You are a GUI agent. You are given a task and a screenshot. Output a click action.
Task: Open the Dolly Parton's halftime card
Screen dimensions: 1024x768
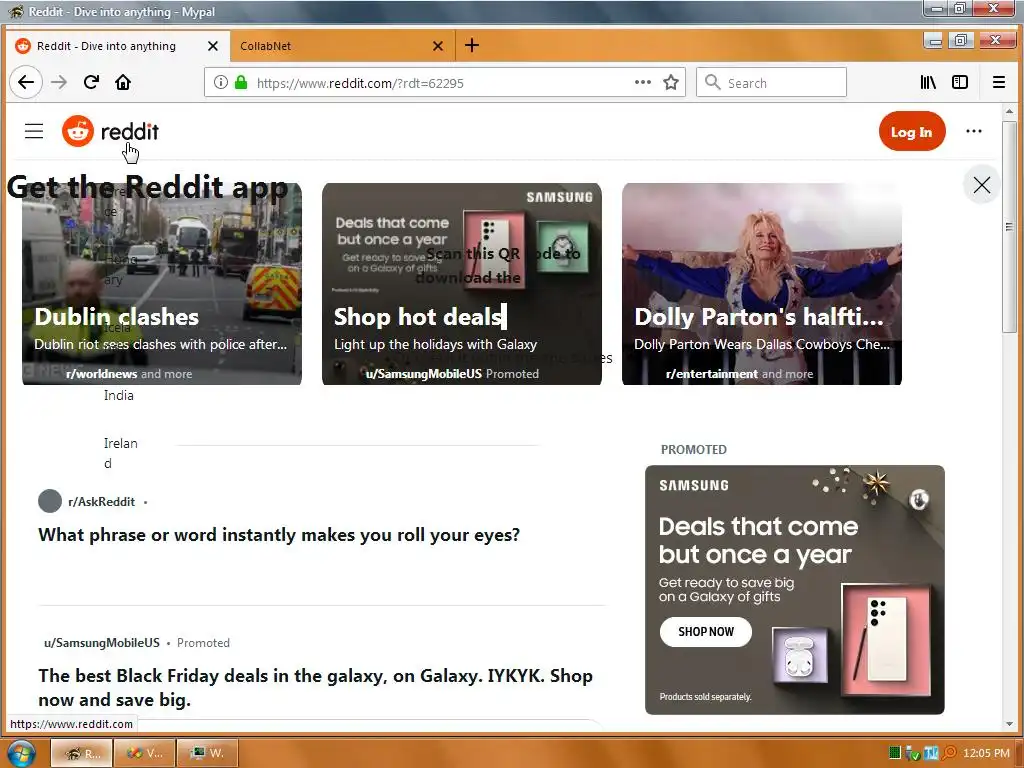point(761,283)
